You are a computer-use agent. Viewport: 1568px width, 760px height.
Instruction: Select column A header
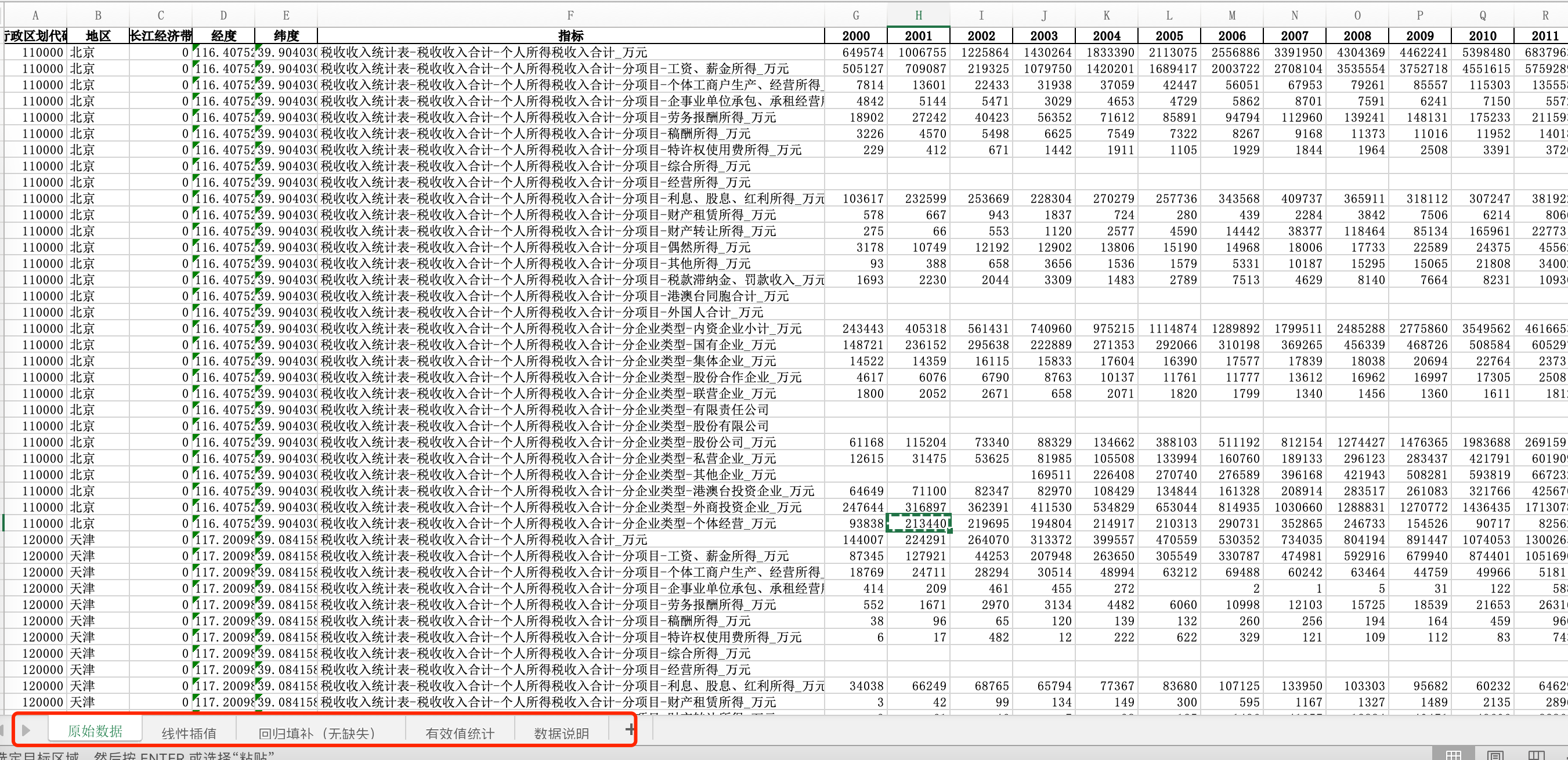coord(35,15)
